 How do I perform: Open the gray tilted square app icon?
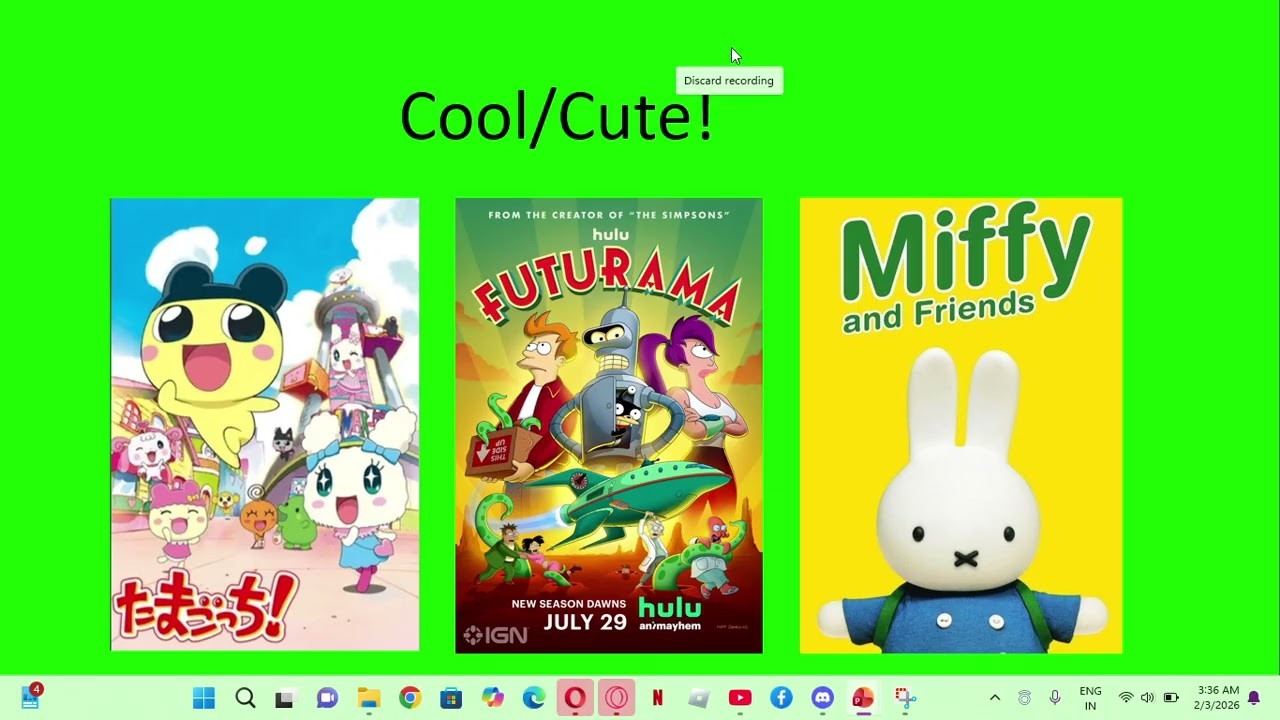coord(699,698)
